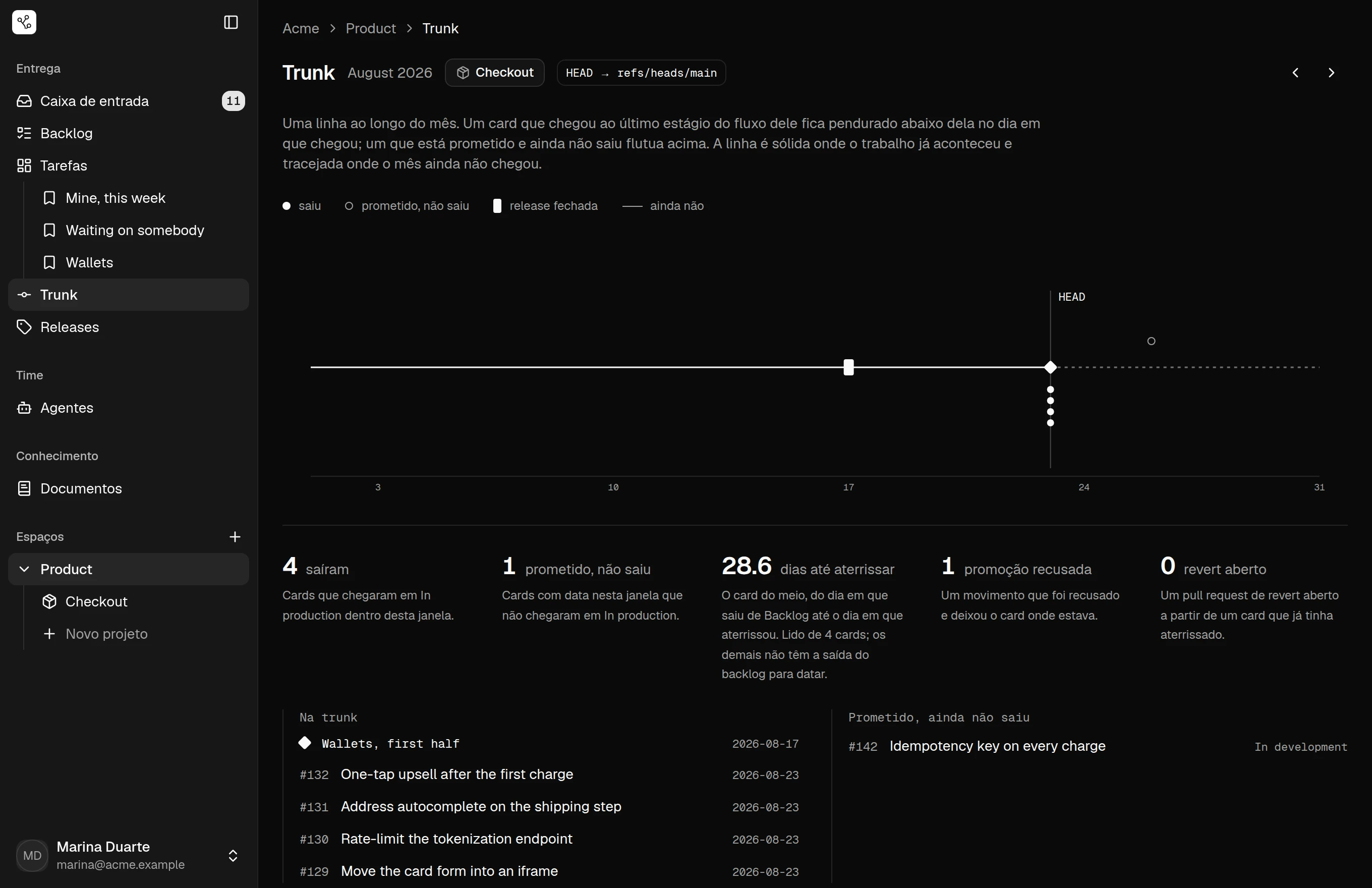Screen dimensions: 1372x888
Task: Open the Tarefas view
Action: coord(129,165)
